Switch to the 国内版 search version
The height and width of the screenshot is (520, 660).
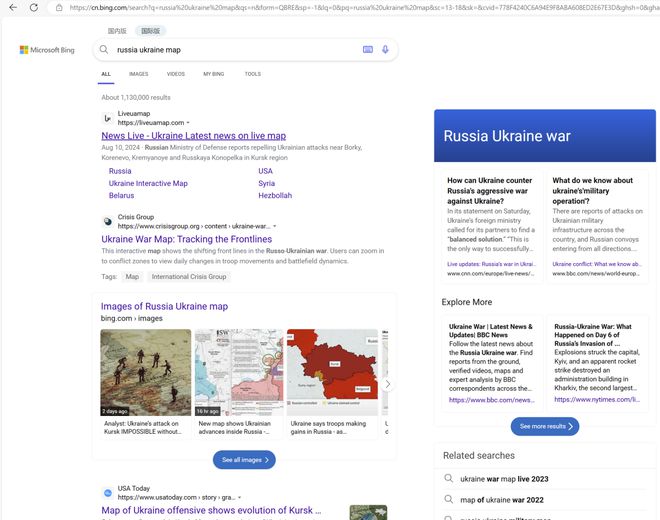point(117,31)
